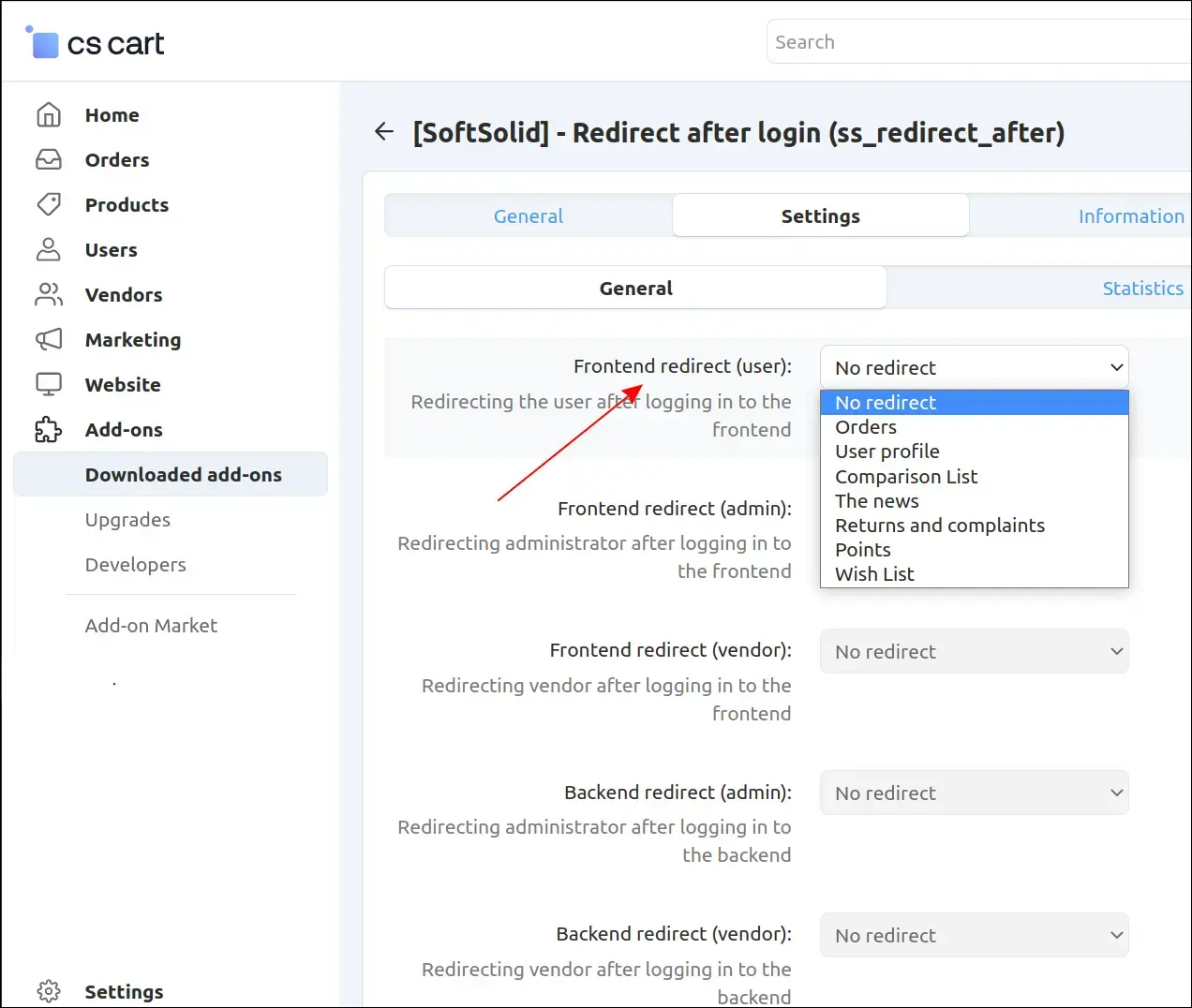Click the 'Frontend redirect (admin):' label

click(675, 508)
